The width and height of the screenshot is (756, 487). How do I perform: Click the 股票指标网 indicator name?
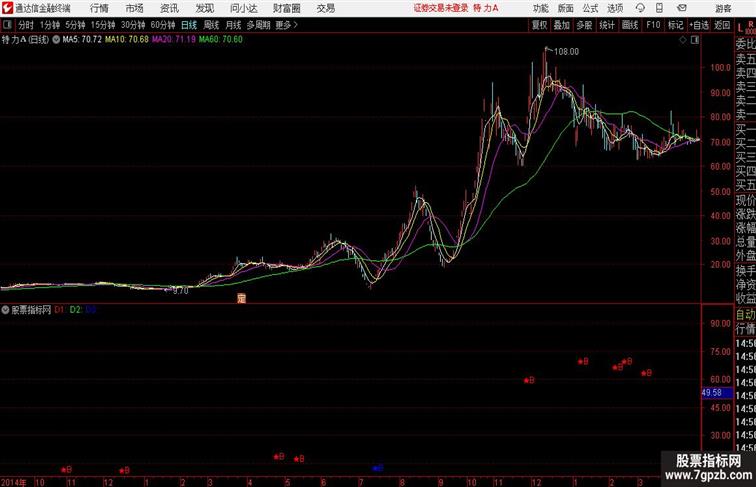pos(31,310)
